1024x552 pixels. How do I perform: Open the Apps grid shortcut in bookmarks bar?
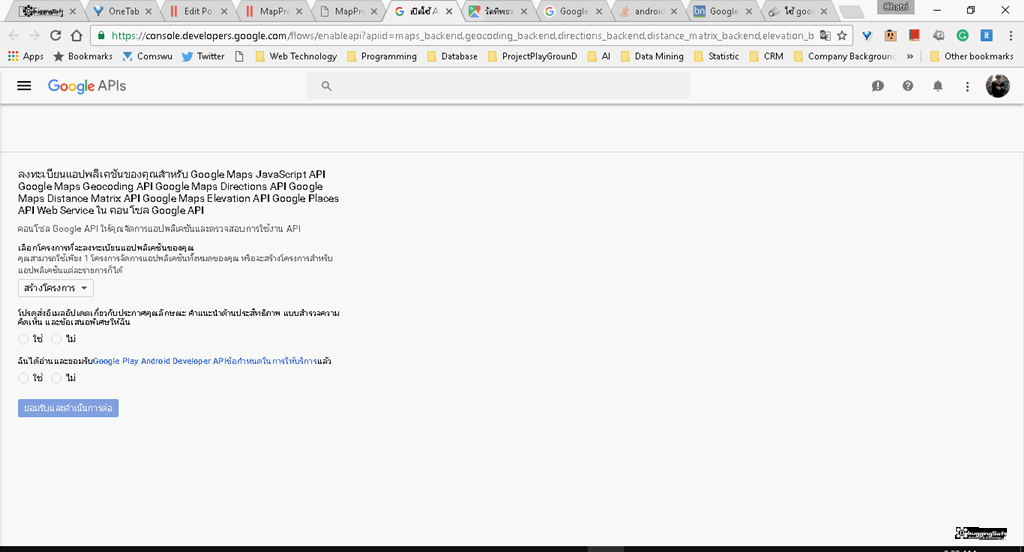(x=25, y=56)
